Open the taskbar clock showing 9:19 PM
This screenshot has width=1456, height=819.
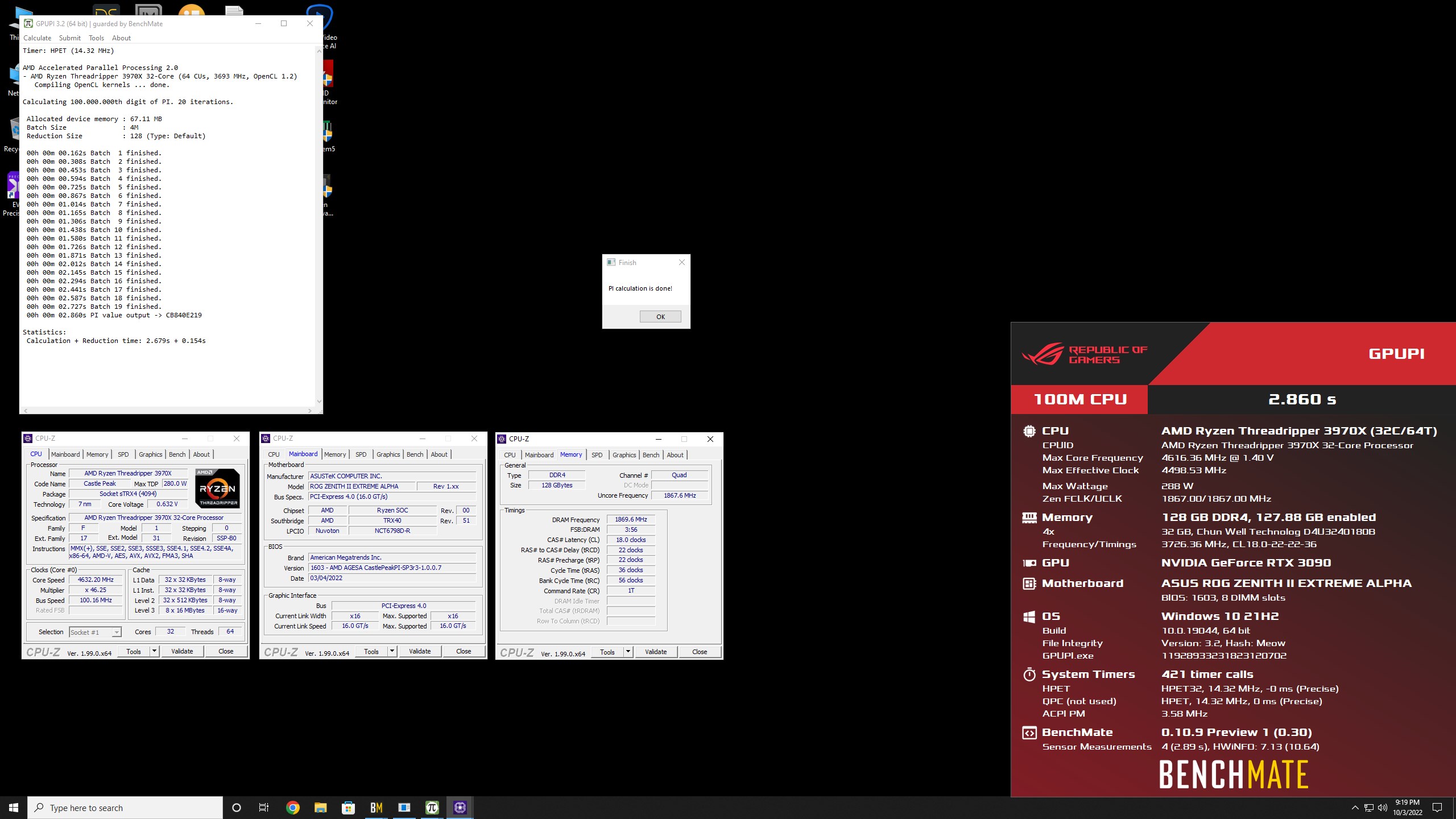[1407, 808]
